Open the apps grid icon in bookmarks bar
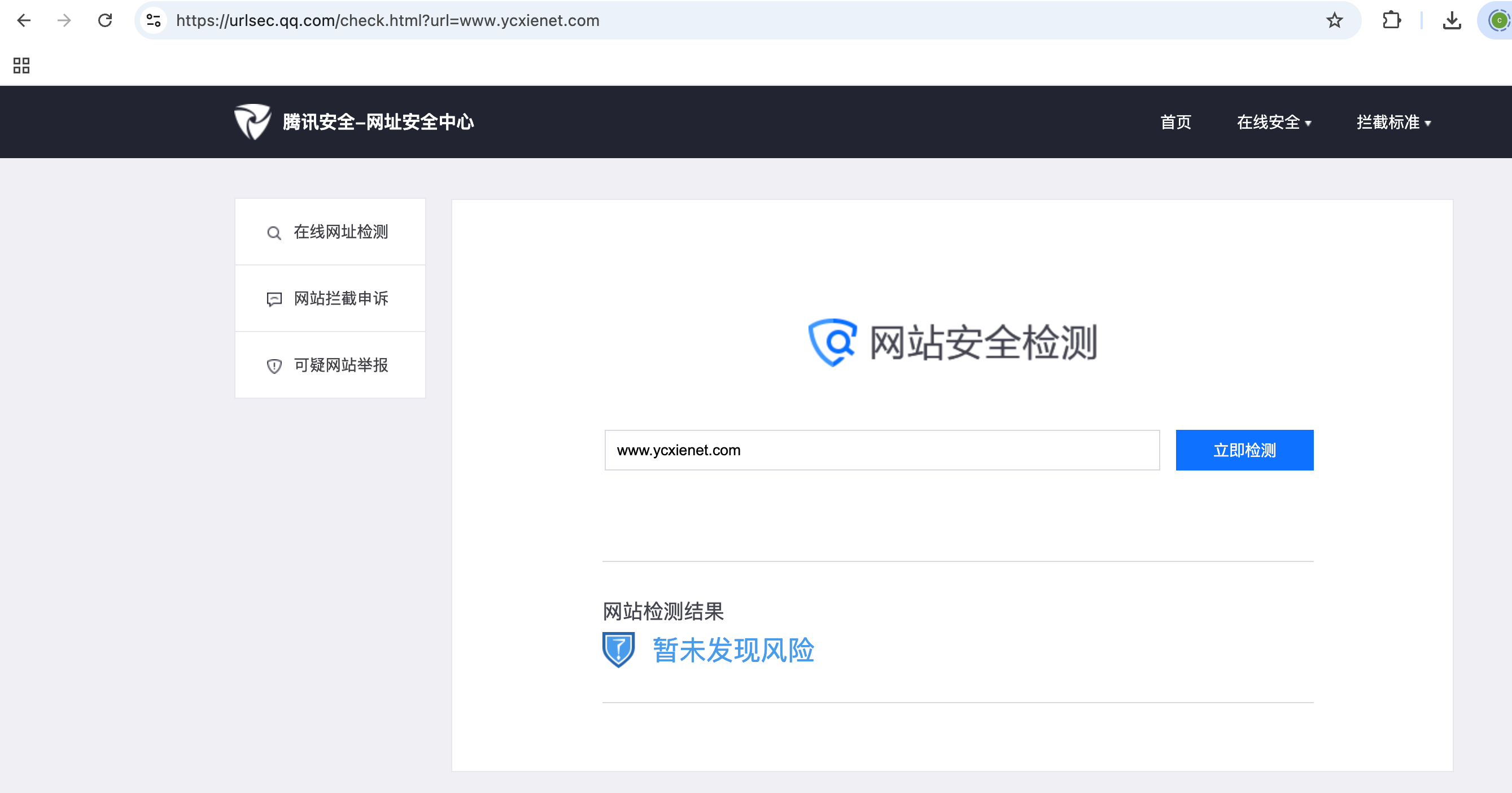This screenshot has width=1512, height=793. pyautogui.click(x=21, y=65)
